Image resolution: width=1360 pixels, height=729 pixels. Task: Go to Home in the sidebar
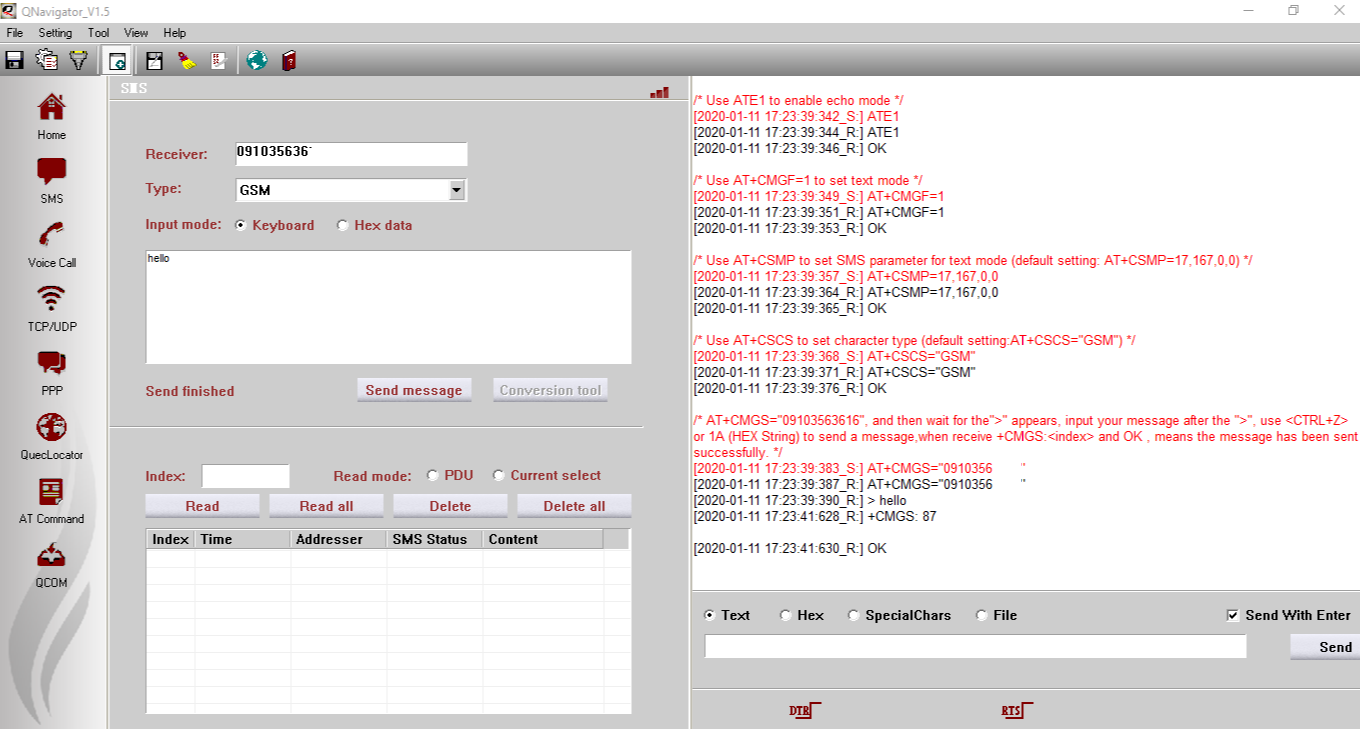click(51, 116)
